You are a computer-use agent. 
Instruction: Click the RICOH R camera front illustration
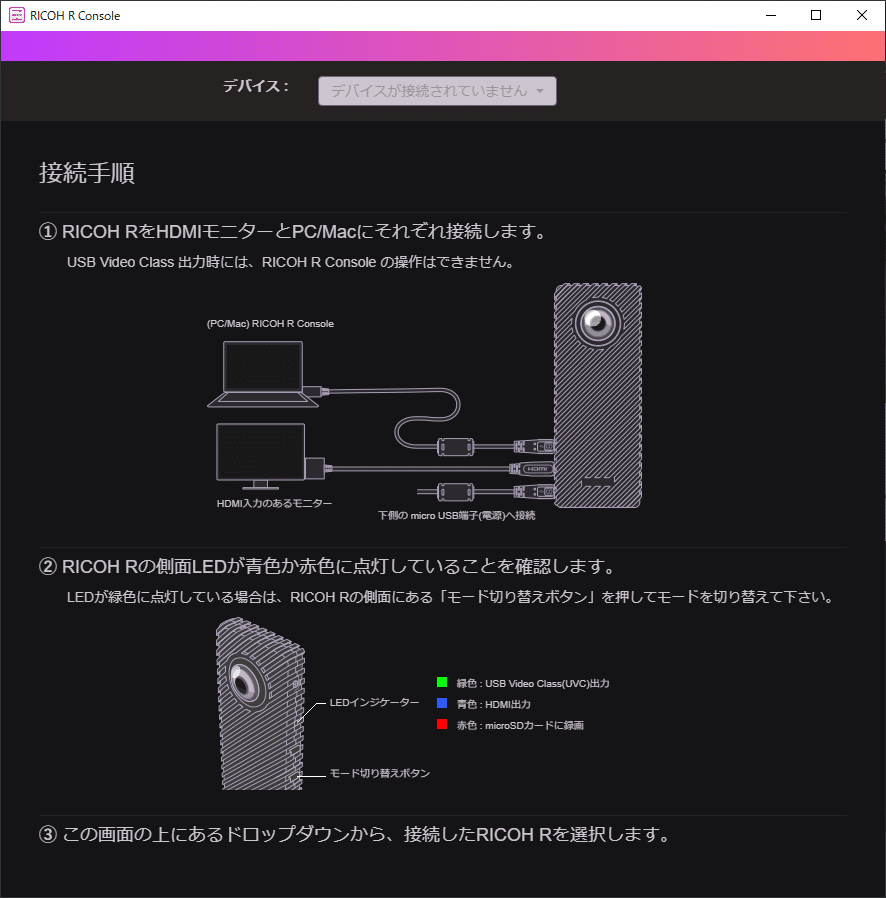coord(597,395)
